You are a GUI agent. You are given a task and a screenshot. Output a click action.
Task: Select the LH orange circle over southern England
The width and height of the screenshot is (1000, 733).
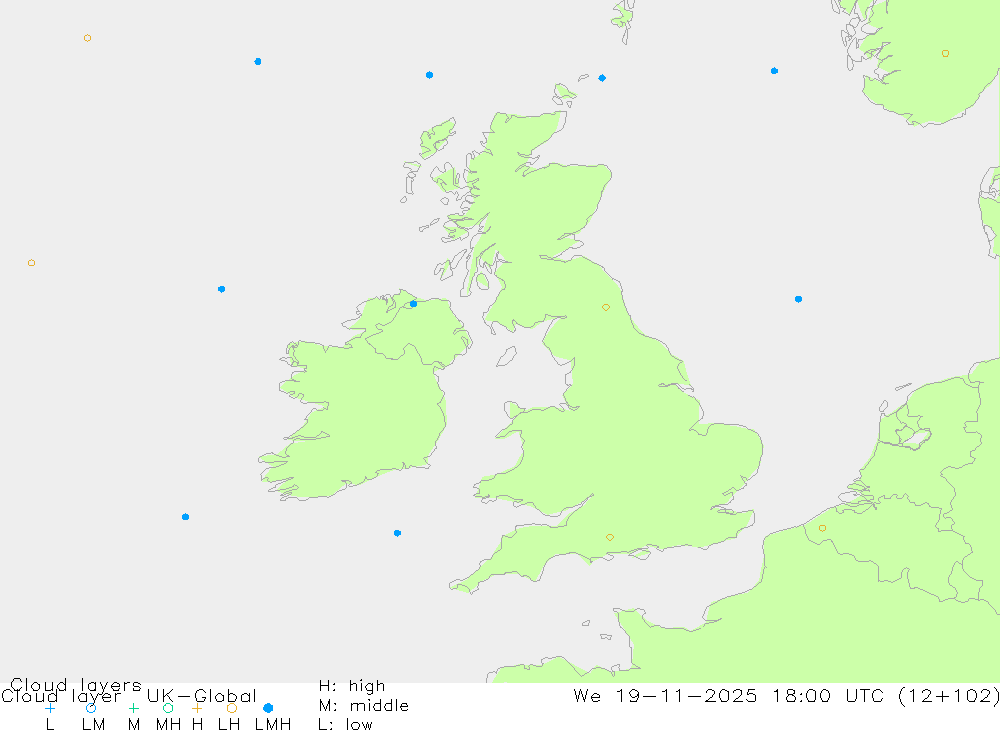[610, 537]
